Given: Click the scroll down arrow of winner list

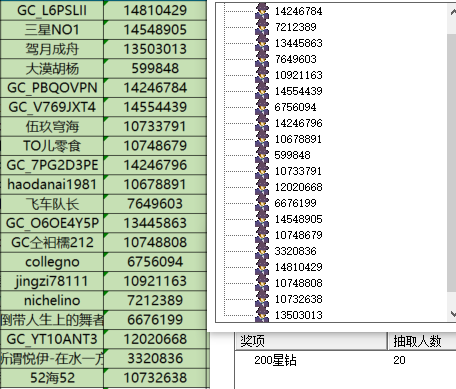Looking at the screenshot, I should coord(453,314).
